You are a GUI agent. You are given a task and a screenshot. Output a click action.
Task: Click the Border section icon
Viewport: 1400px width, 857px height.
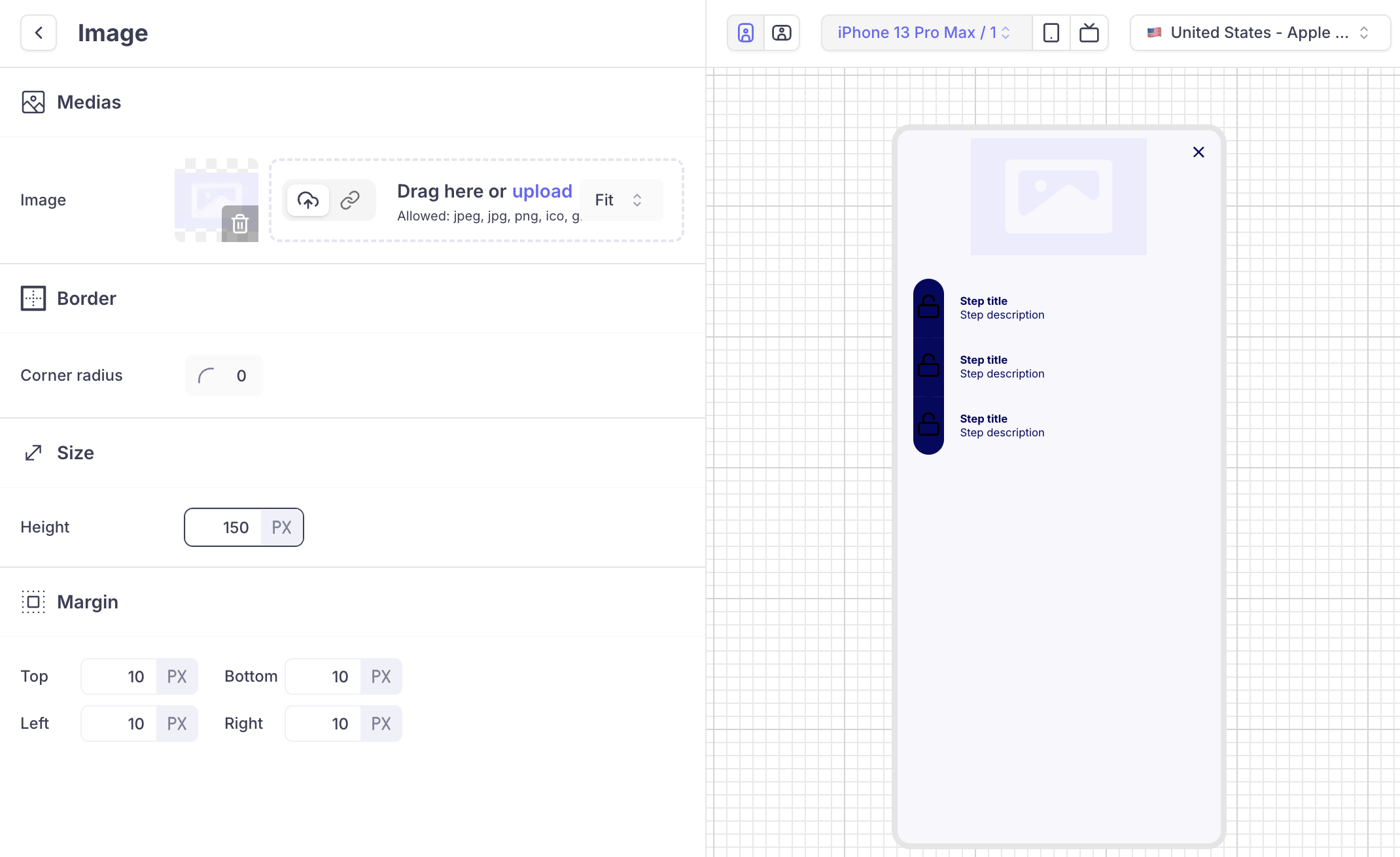tap(33, 298)
